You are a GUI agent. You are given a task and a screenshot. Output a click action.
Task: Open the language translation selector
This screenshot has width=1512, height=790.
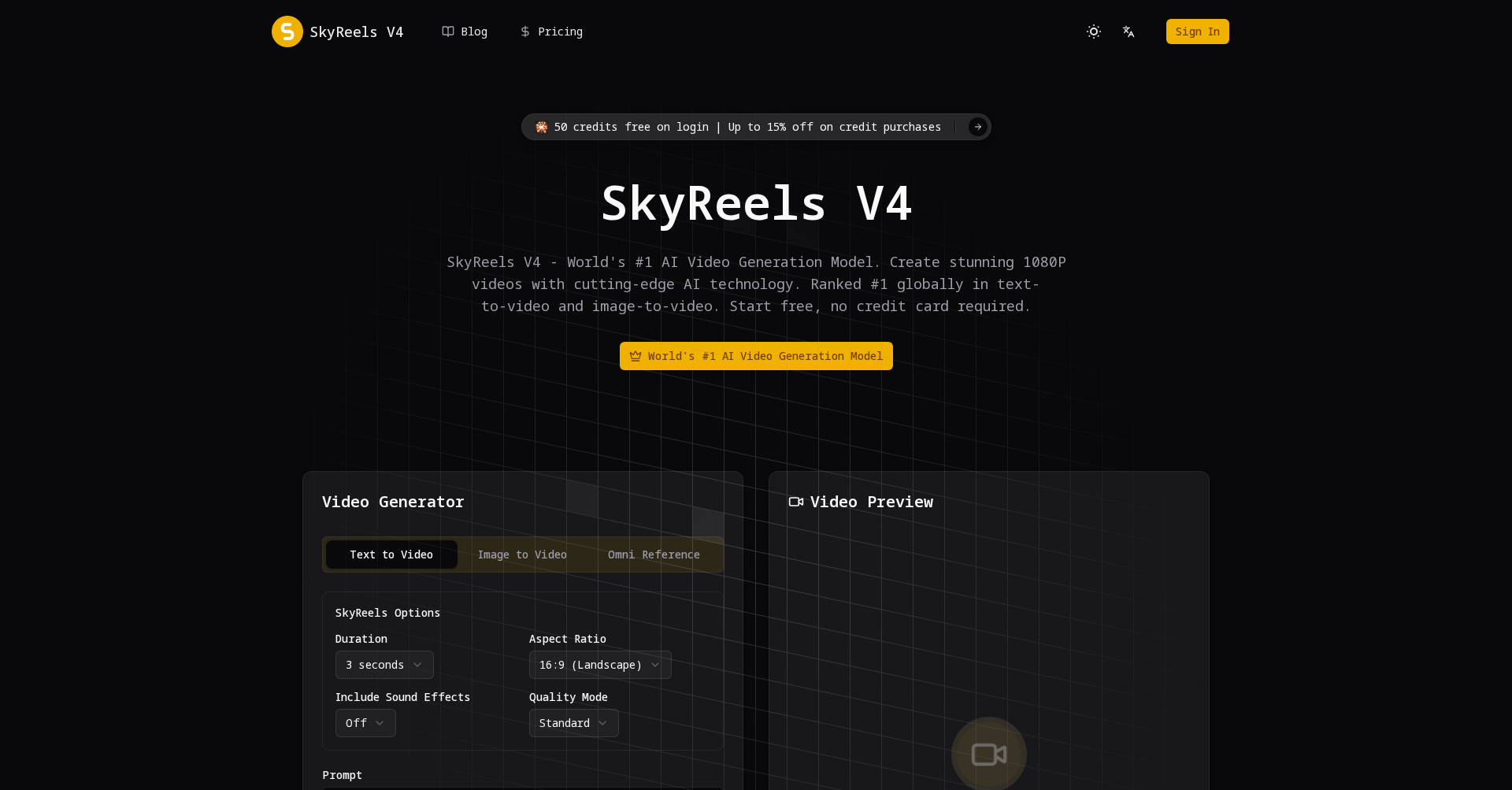pyautogui.click(x=1128, y=32)
